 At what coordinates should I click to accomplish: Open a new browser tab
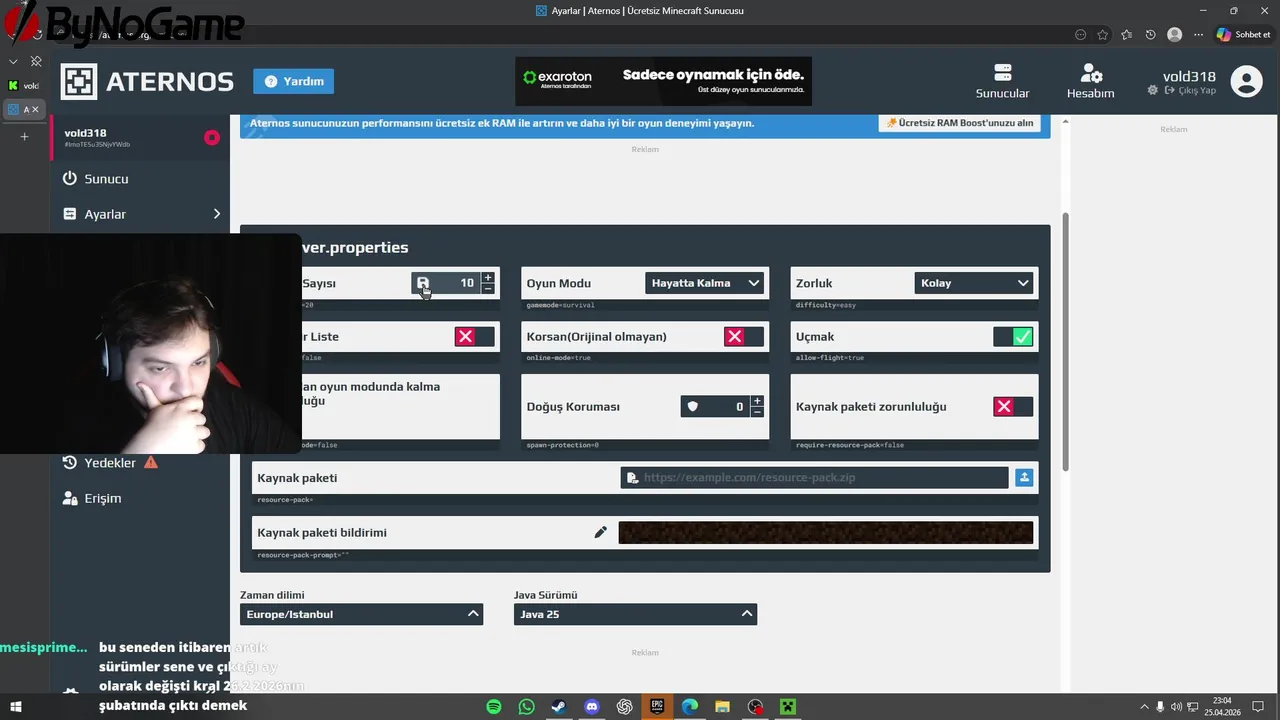pos(24,136)
